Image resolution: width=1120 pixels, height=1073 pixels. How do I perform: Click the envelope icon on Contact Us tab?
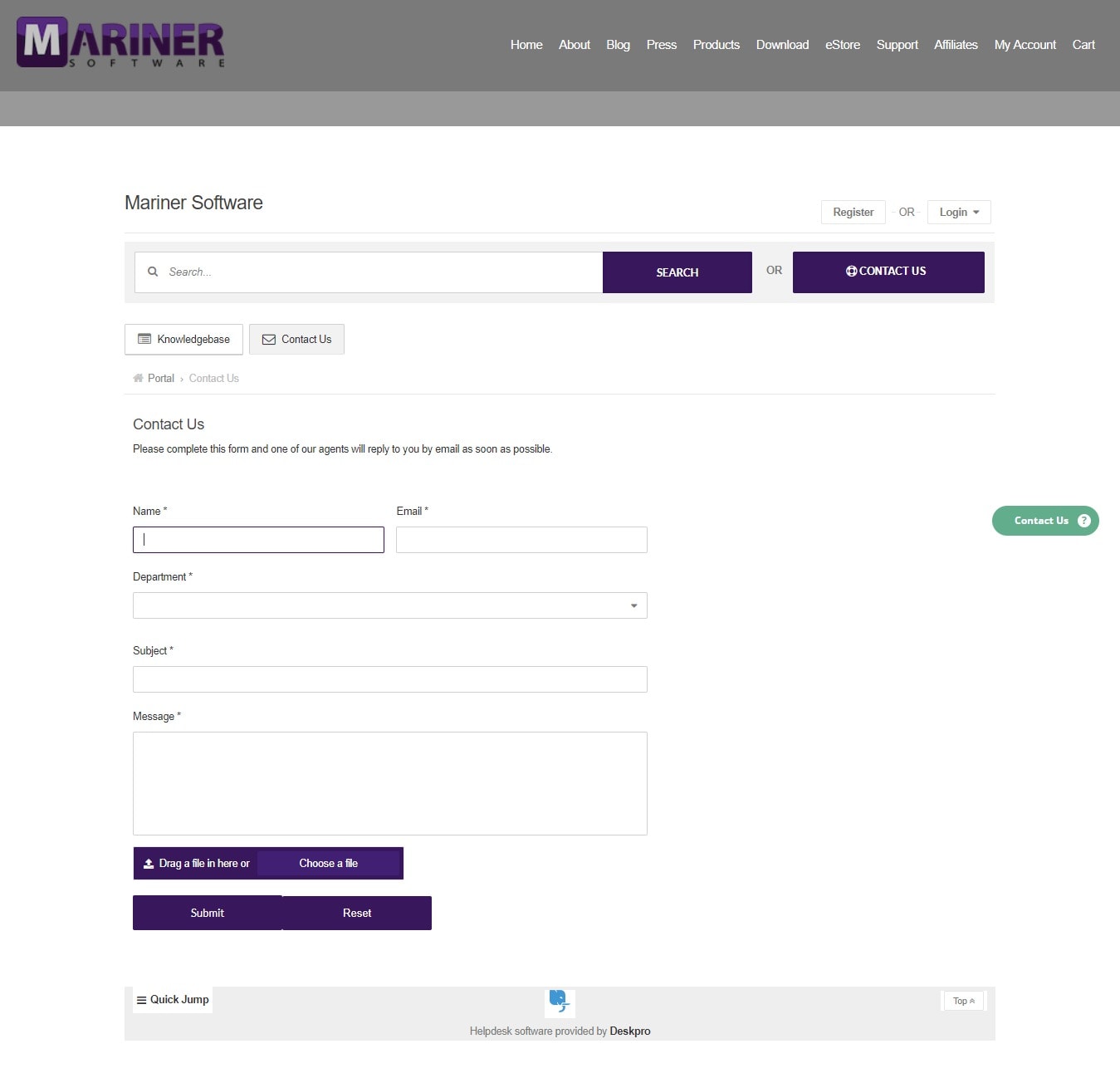(x=269, y=340)
